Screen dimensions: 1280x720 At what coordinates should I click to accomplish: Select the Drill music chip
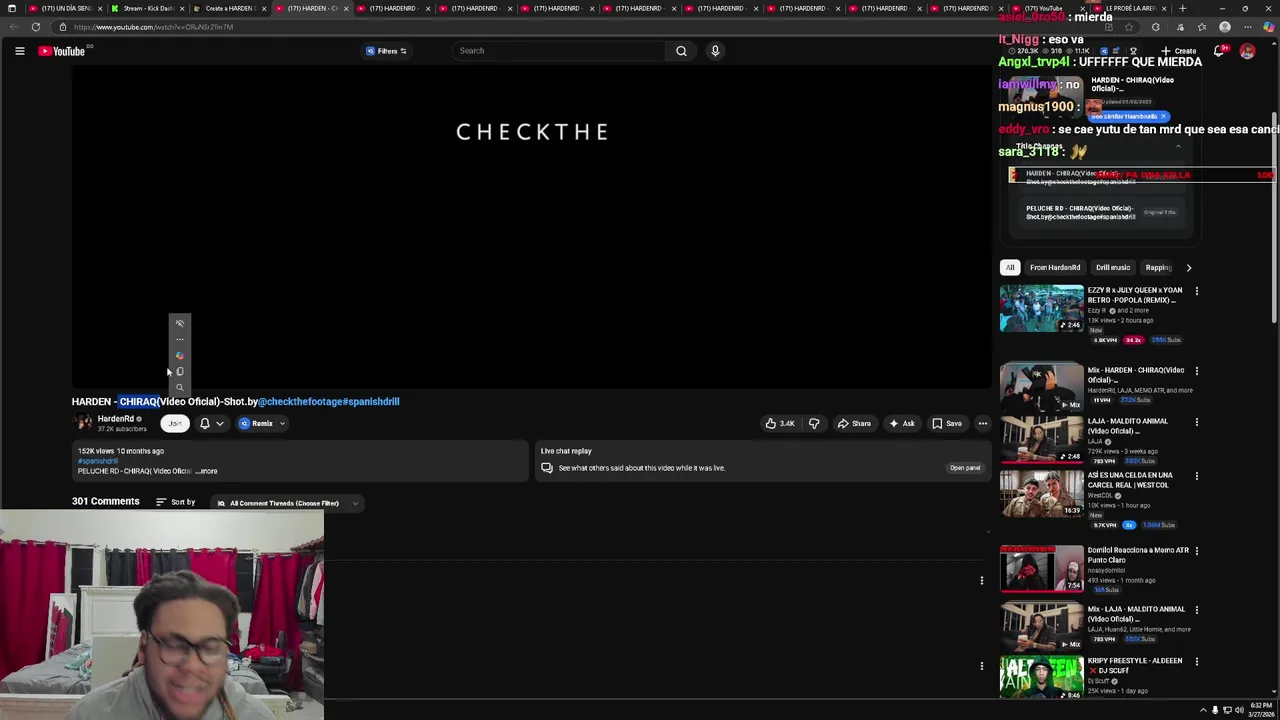point(1113,267)
